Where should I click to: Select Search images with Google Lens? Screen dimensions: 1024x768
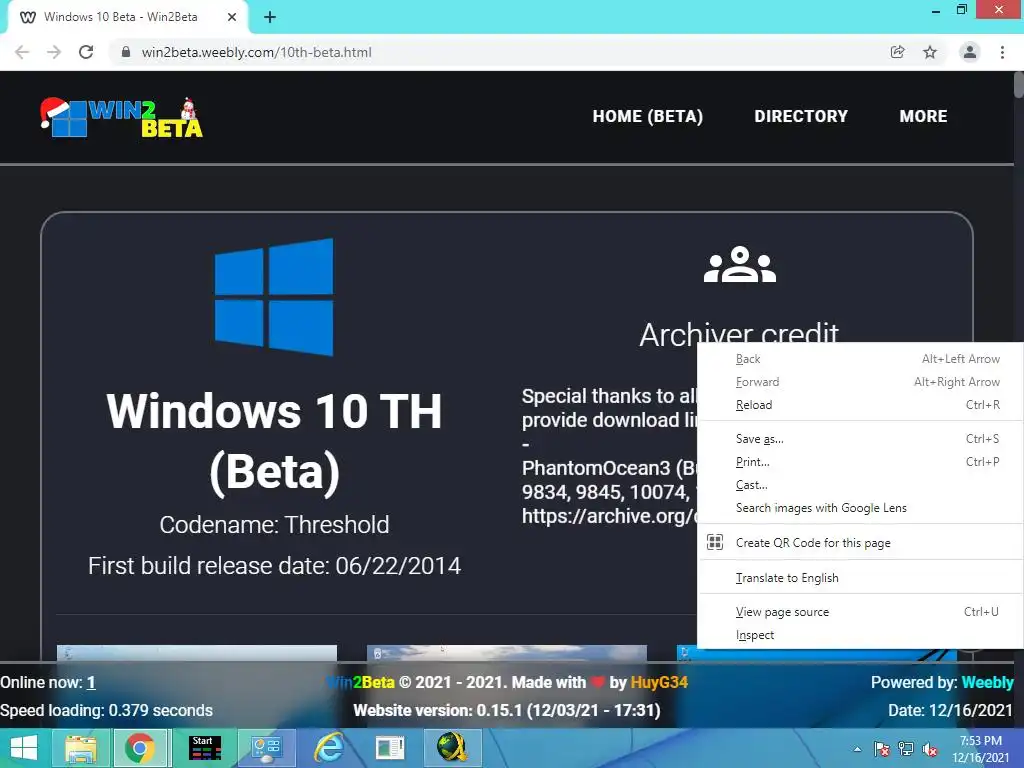click(860, 507)
